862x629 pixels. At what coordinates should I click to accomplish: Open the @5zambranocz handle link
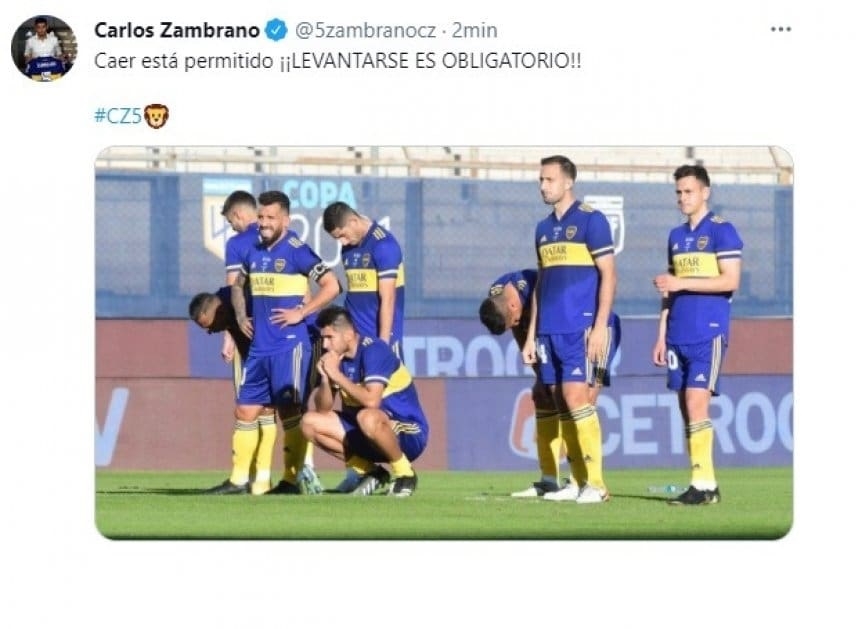pos(366,30)
